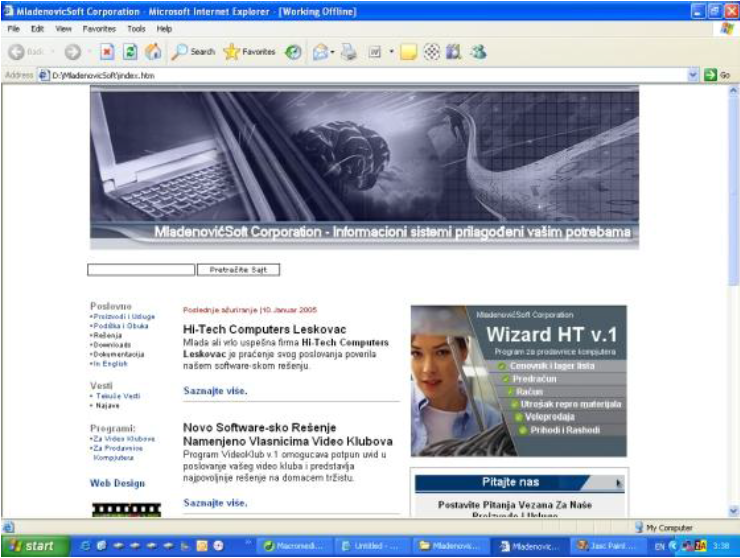Switch to Macromedia taskbar button
The height and width of the screenshot is (558, 740).
click(296, 546)
